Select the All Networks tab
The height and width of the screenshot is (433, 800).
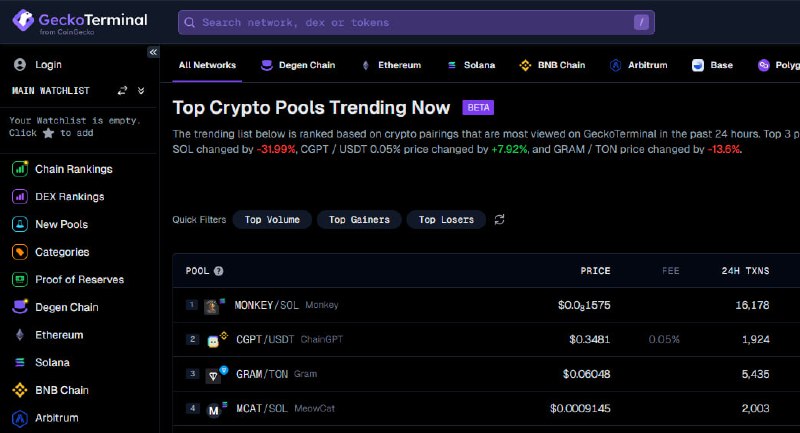207,65
